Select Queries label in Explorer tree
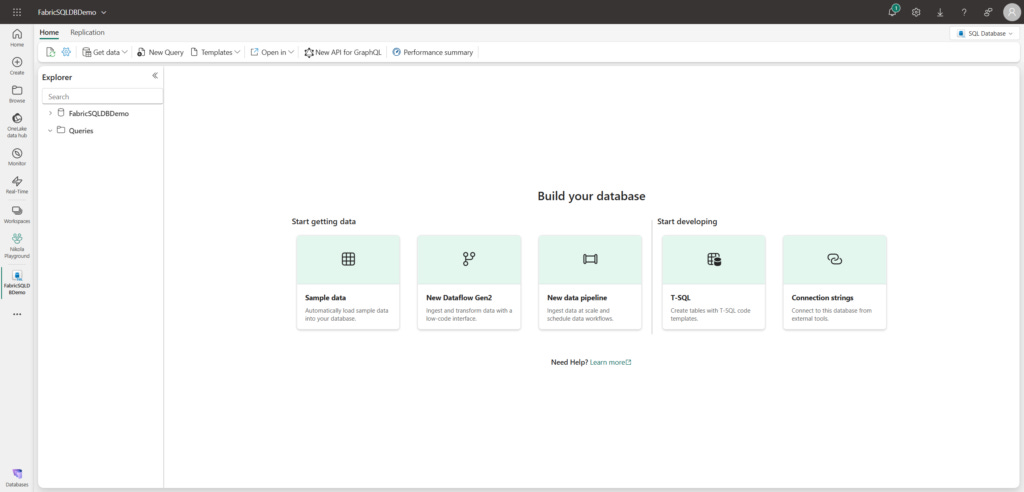 (x=81, y=131)
